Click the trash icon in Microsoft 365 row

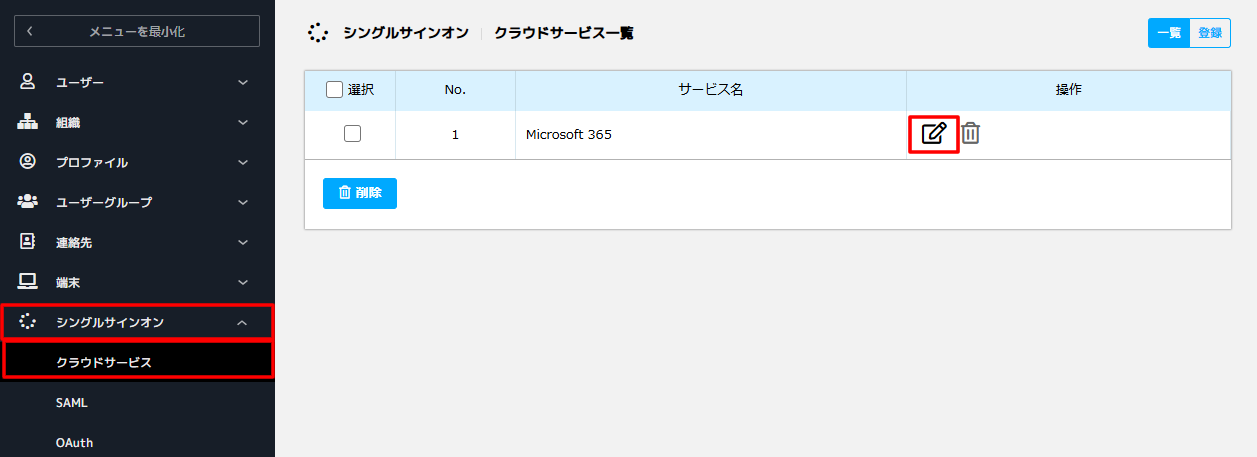(970, 133)
